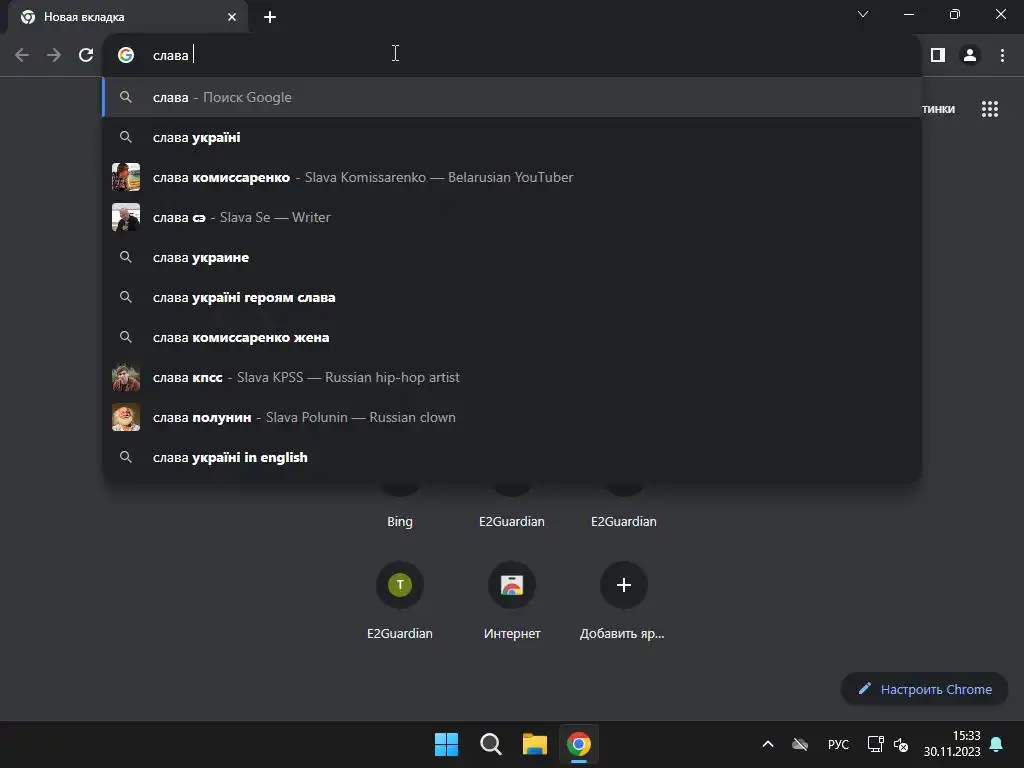
Task: Open the taskbar Search icon
Action: (x=490, y=744)
